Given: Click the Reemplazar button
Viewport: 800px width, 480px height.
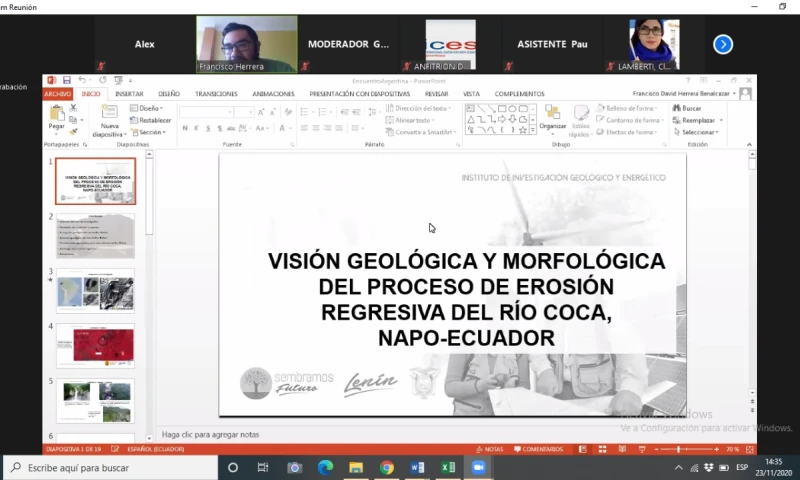Looking at the screenshot, I should coord(698,120).
